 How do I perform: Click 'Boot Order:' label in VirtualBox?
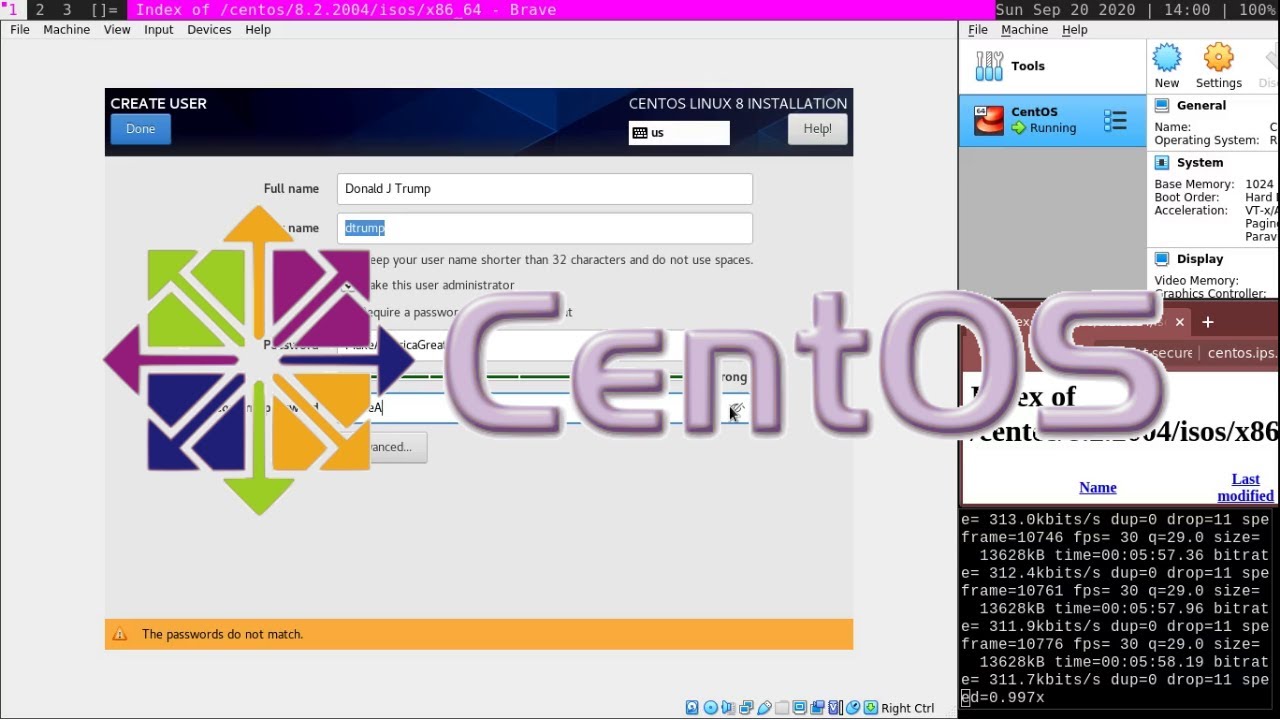tap(1187, 197)
